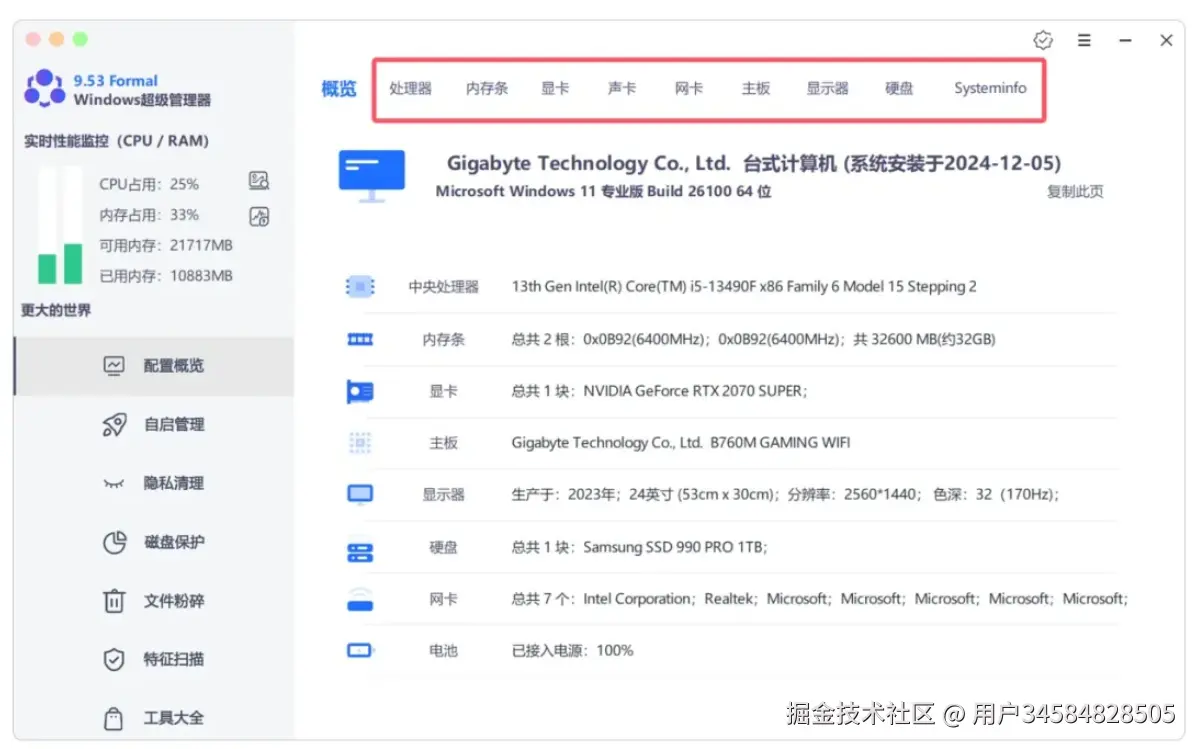Click the battery row icon
Image resolution: width=1197 pixels, height=749 pixels.
coord(360,651)
